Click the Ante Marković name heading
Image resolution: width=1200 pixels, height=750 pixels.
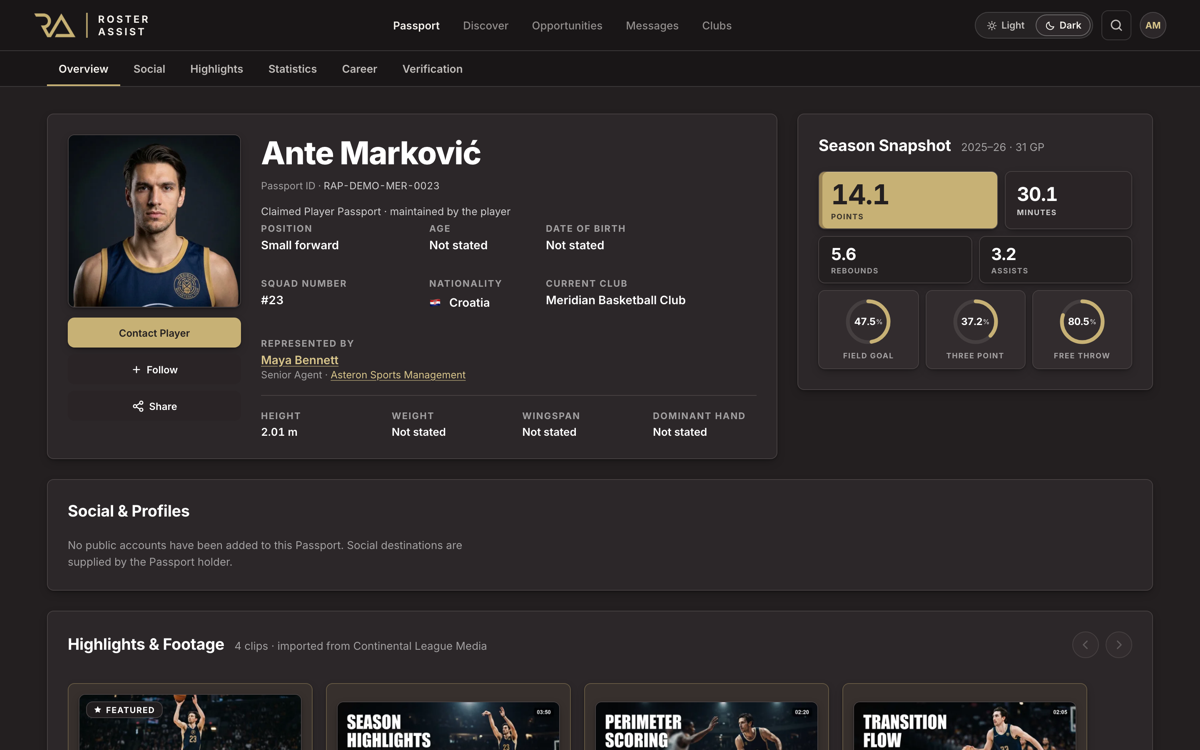click(371, 153)
